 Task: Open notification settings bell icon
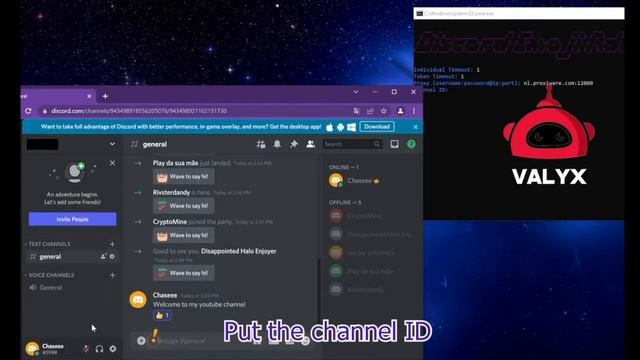click(277, 144)
